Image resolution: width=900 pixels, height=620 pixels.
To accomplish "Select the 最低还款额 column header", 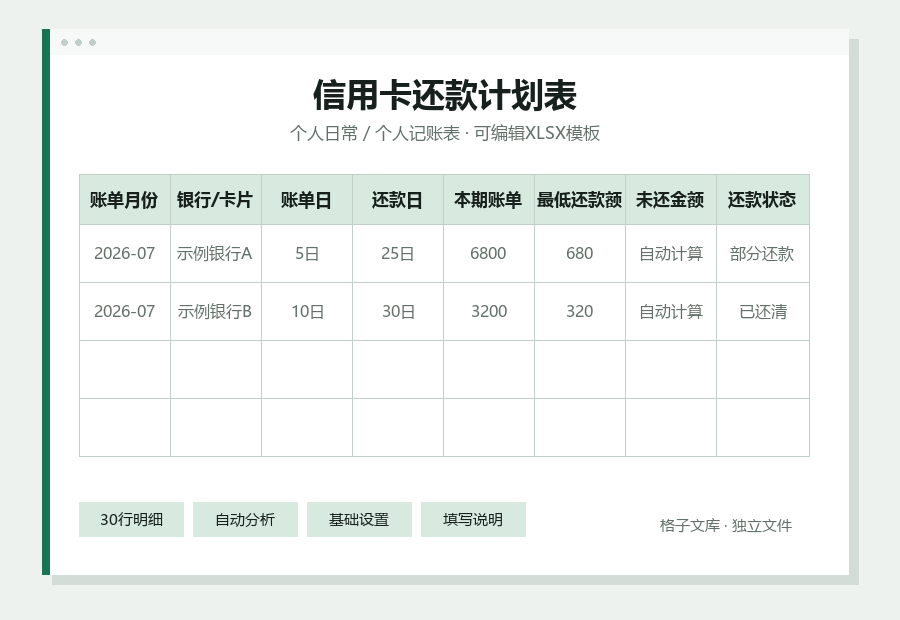I will [x=580, y=200].
